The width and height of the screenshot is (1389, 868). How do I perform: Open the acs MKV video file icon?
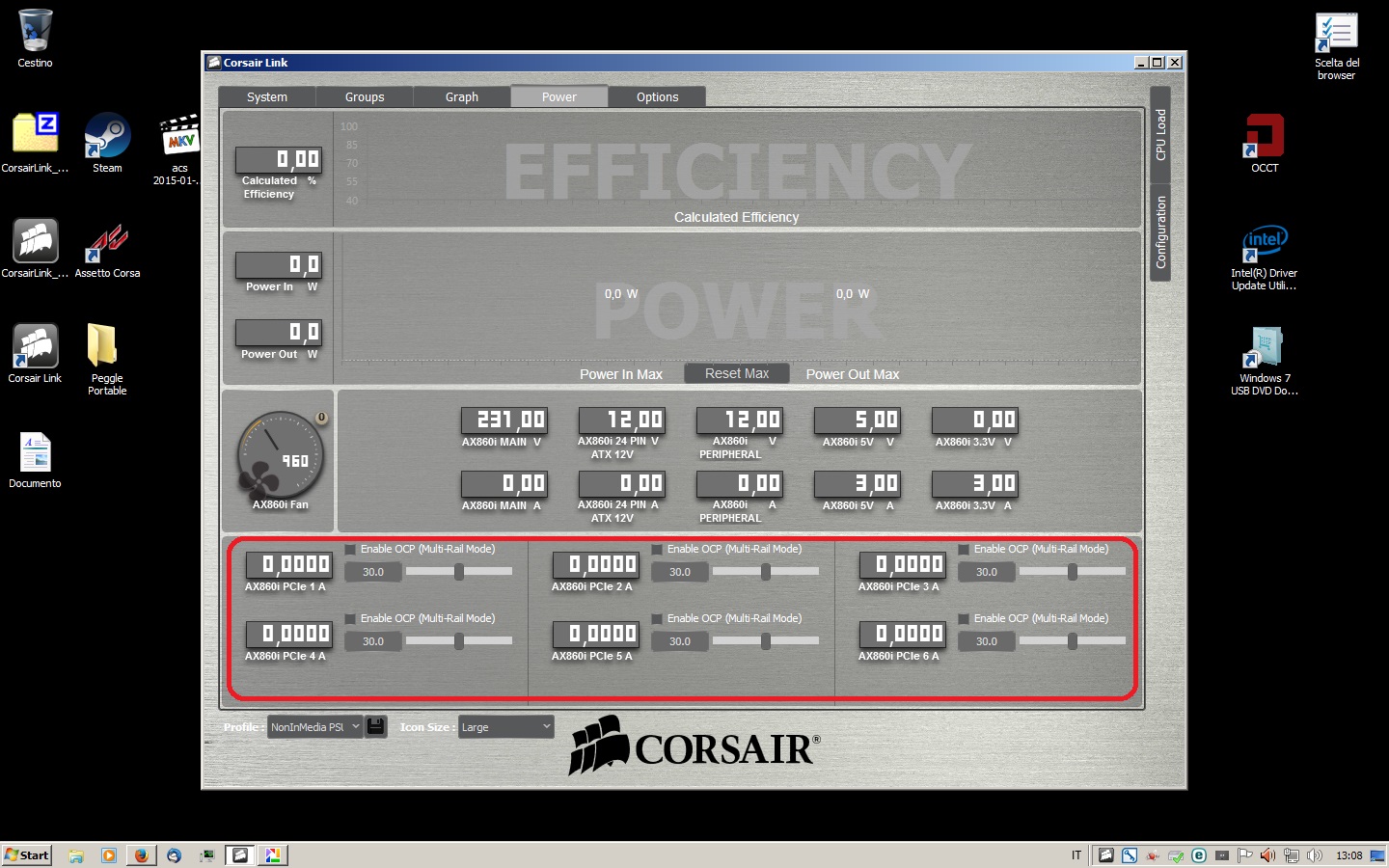(179, 149)
